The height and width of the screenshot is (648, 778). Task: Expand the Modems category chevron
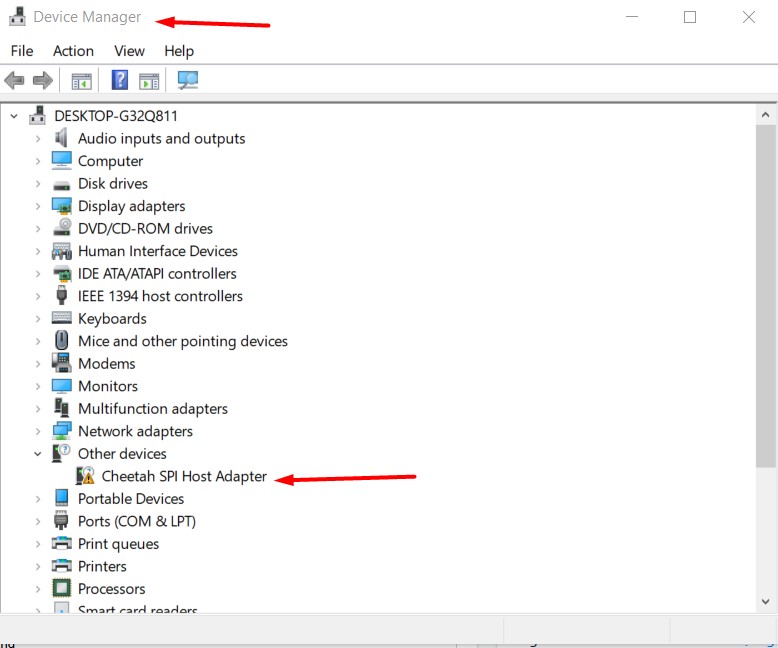pyautogui.click(x=38, y=364)
